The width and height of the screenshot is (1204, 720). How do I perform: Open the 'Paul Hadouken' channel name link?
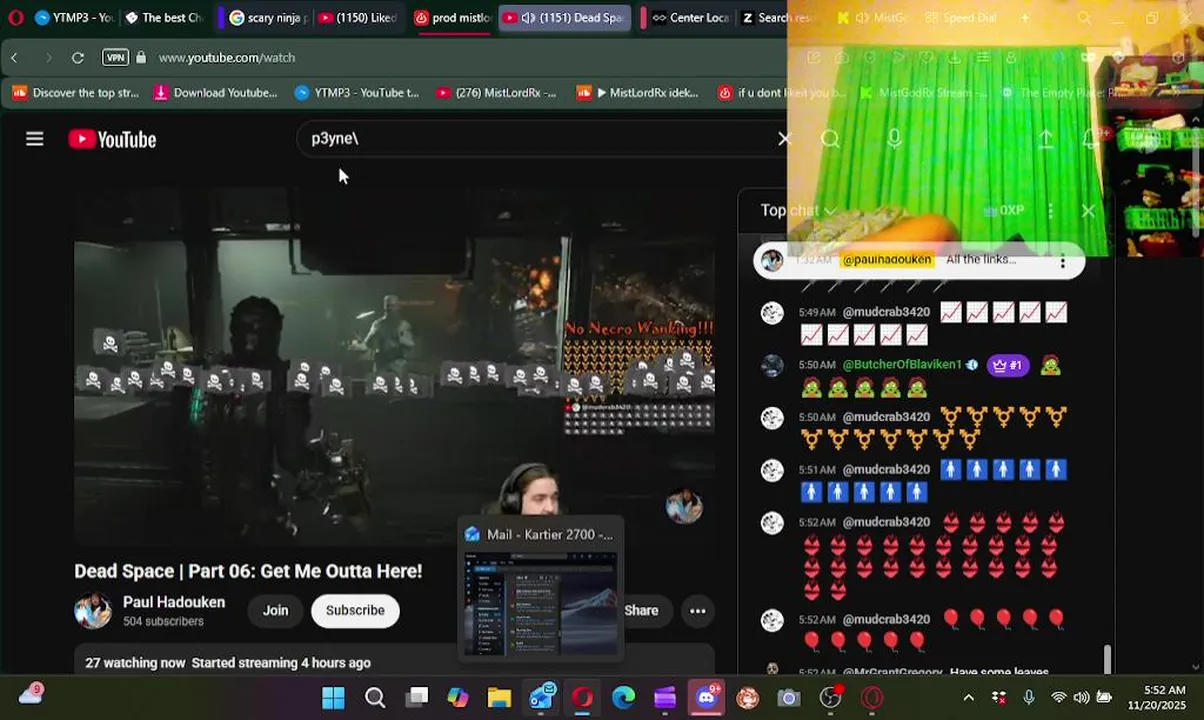(x=174, y=602)
